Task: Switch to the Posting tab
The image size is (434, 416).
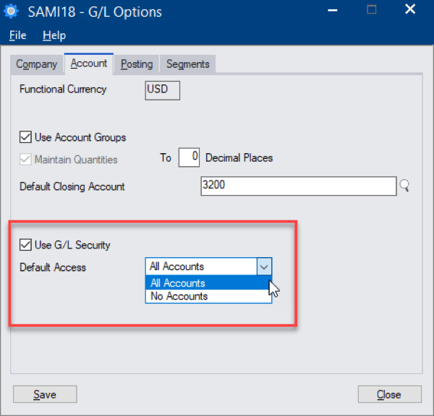Action: pyautogui.click(x=137, y=64)
